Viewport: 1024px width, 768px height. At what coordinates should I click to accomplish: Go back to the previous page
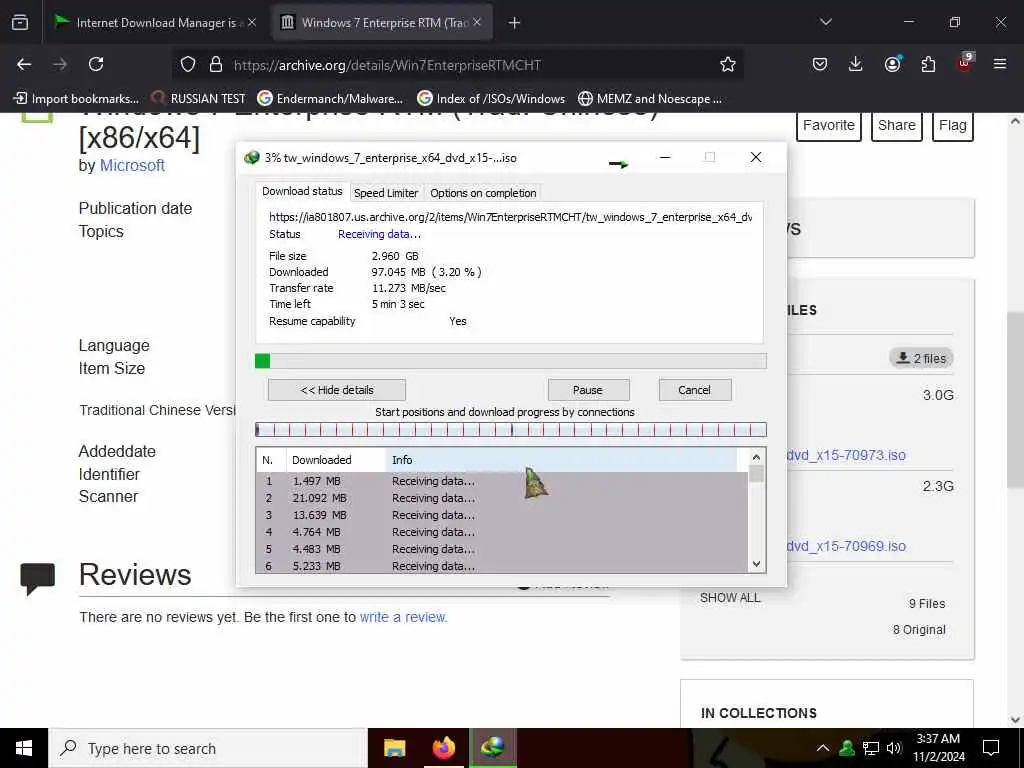(24, 64)
